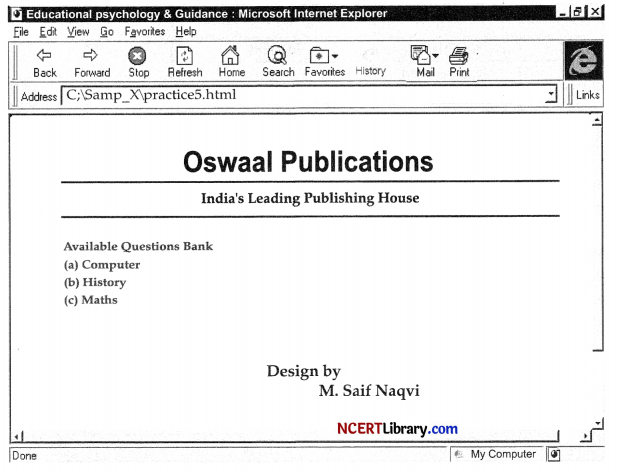Viewport: 626px width, 471px height.
Task: Click the vertical scrollbar down arrow
Action: click(598, 424)
